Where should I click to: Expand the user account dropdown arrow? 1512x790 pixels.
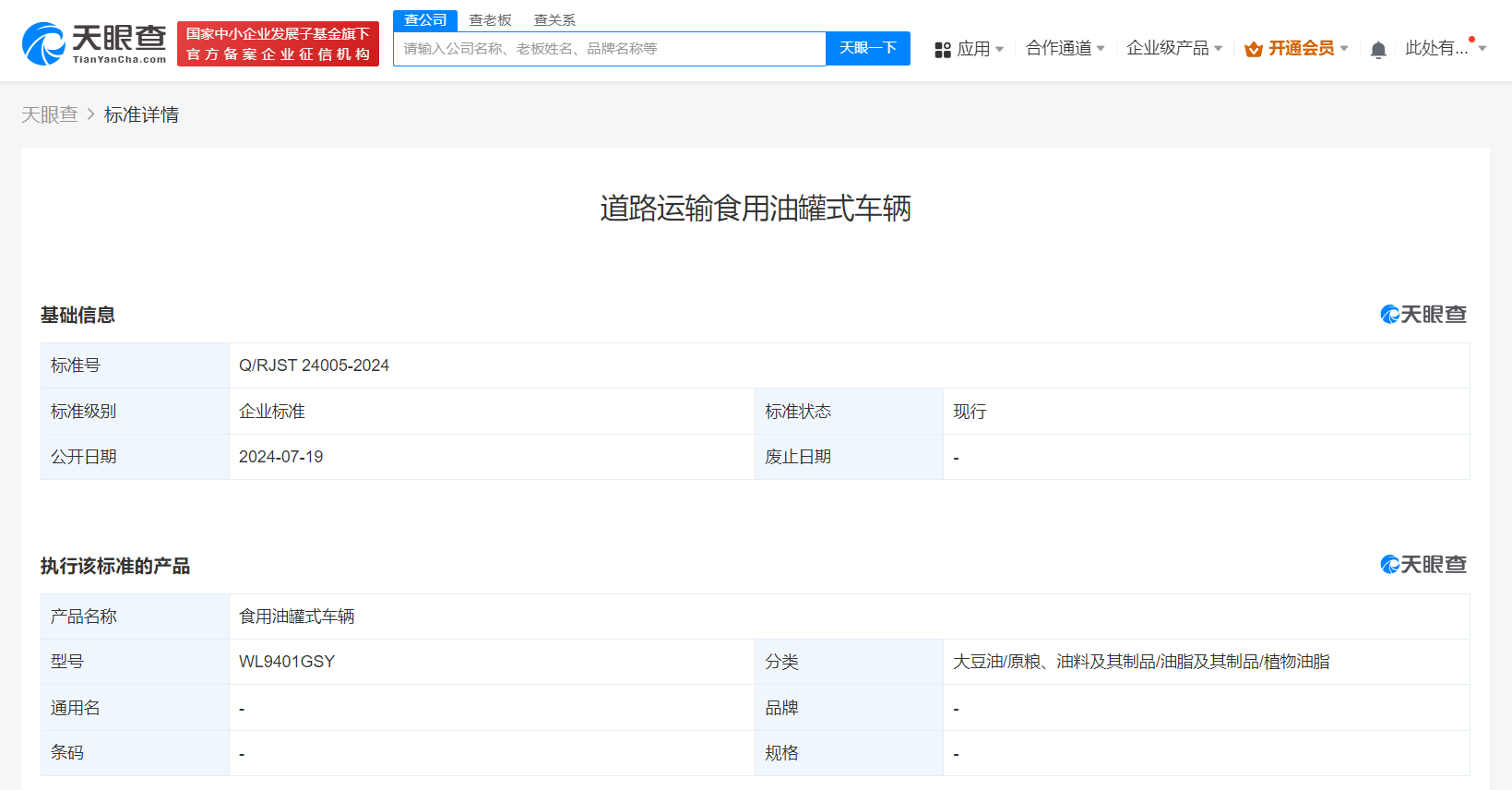[1482, 48]
